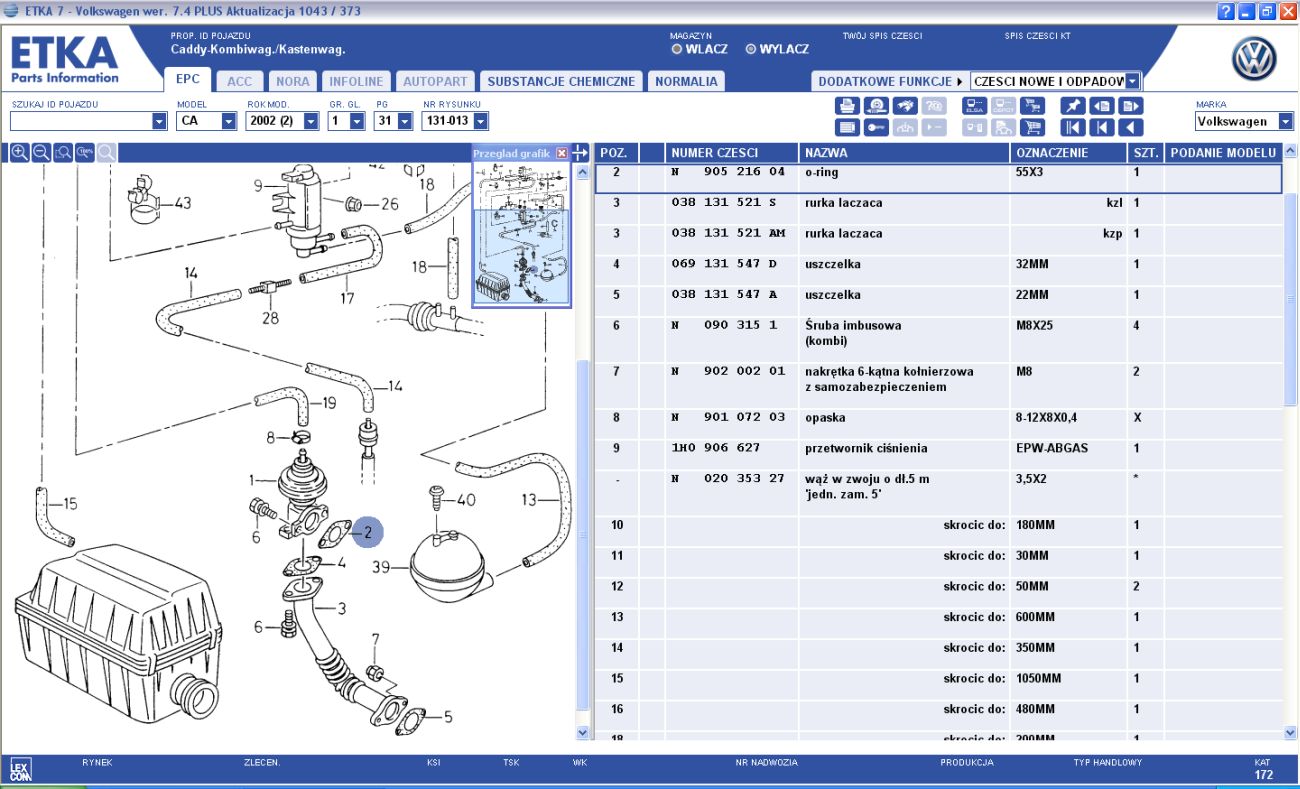Switch to the AUTOPART tab
The image size is (1300, 789).
coord(435,81)
